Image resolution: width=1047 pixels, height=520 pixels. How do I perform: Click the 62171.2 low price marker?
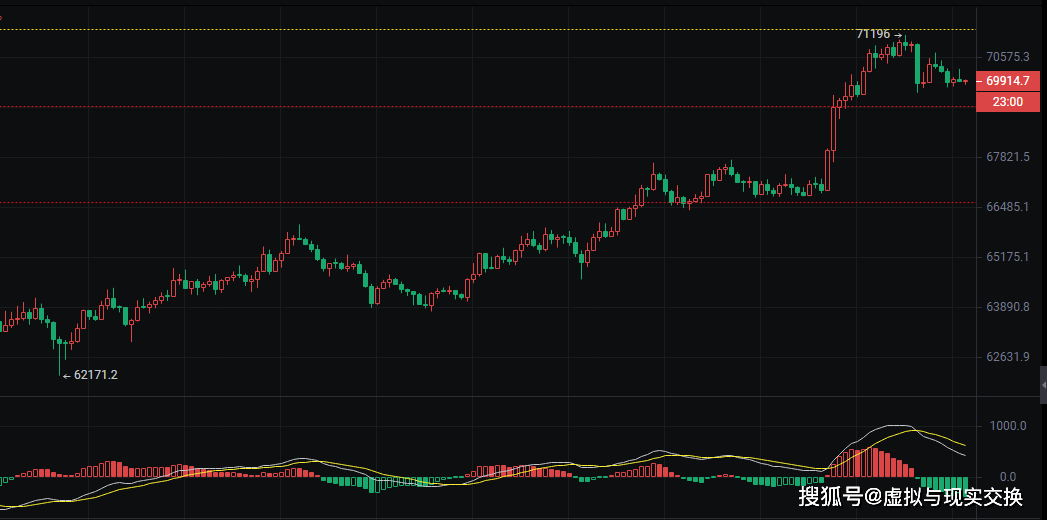coord(90,375)
